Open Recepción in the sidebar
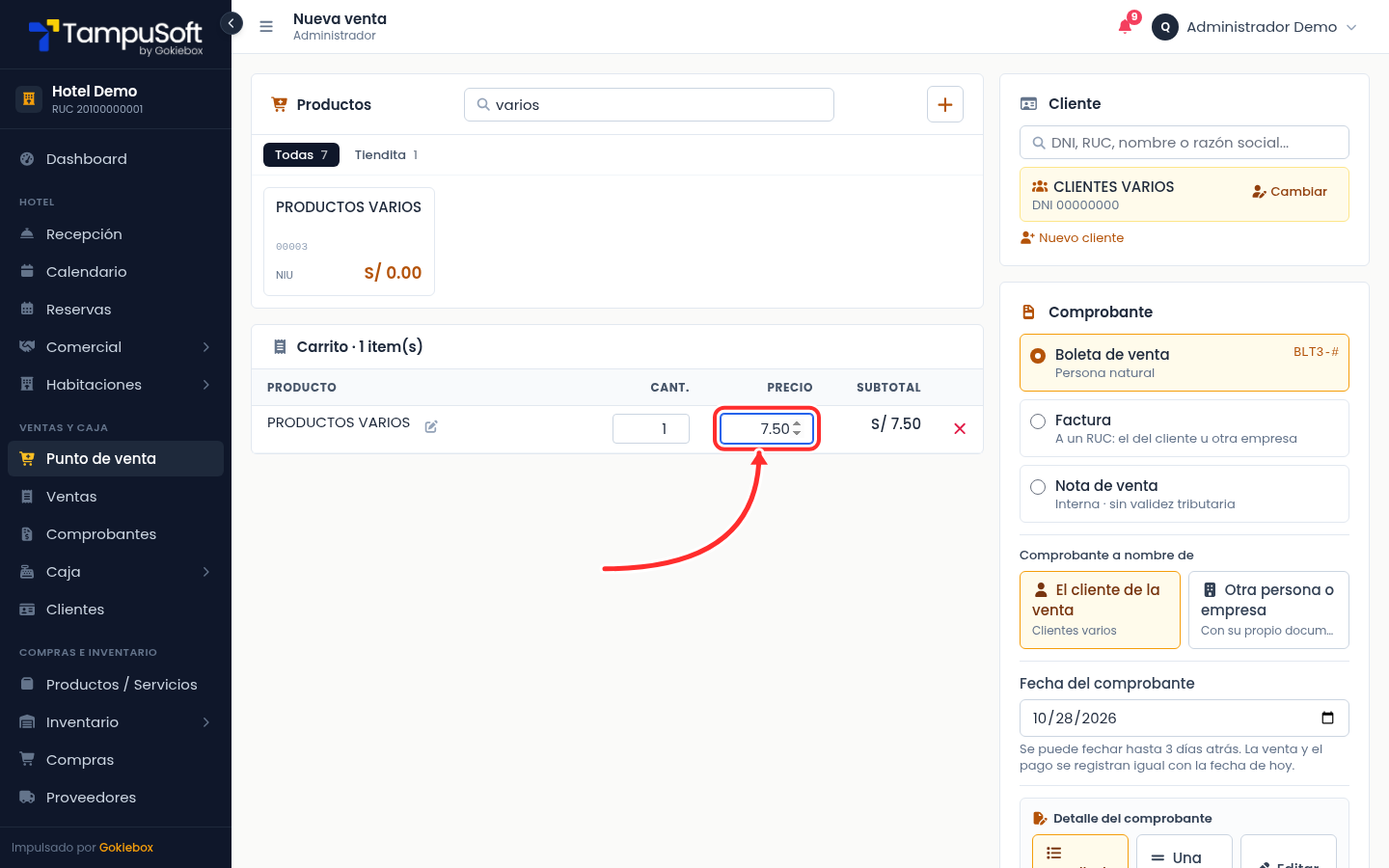 coord(116,234)
